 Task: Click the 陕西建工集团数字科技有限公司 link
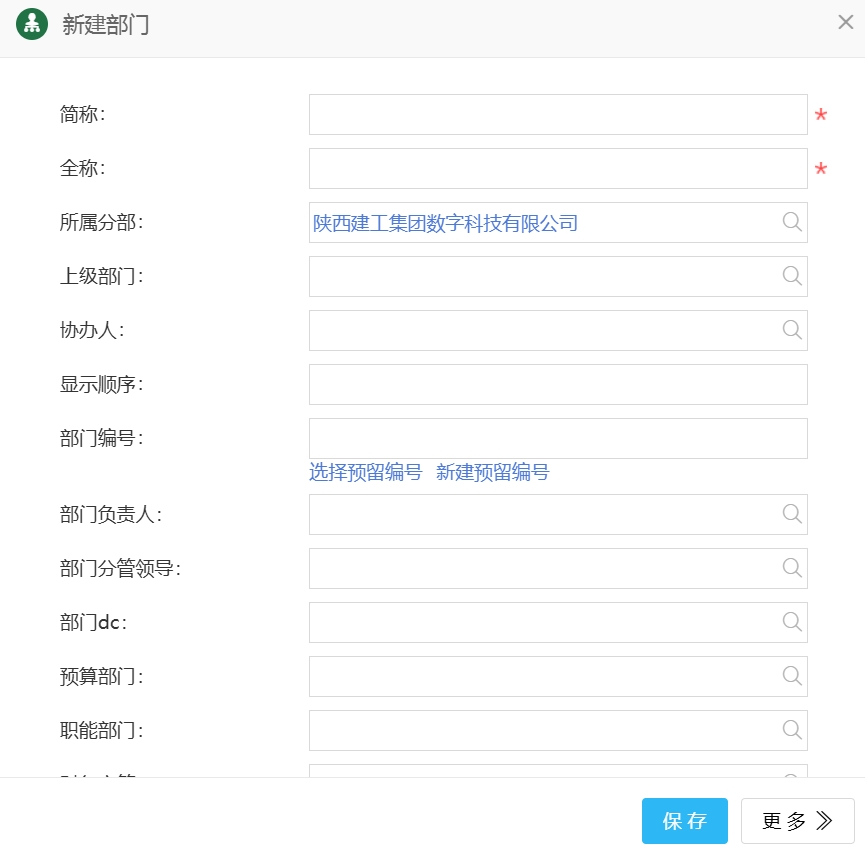446,223
